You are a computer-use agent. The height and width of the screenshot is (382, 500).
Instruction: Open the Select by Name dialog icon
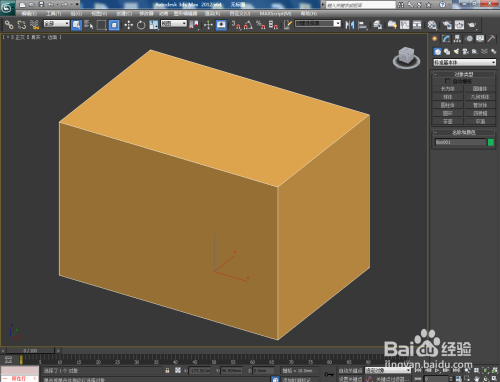(x=89, y=25)
